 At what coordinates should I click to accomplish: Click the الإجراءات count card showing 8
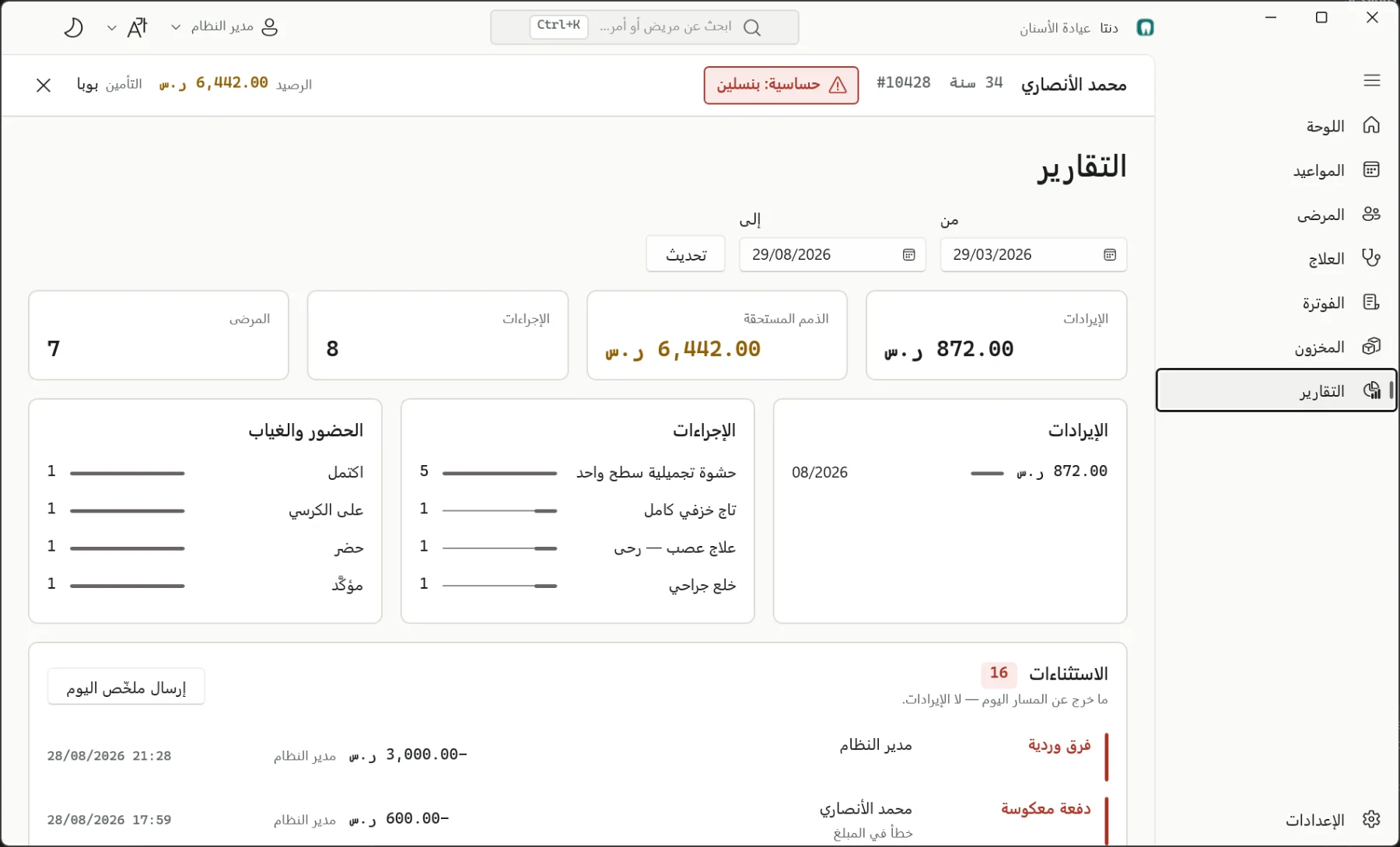tap(438, 335)
